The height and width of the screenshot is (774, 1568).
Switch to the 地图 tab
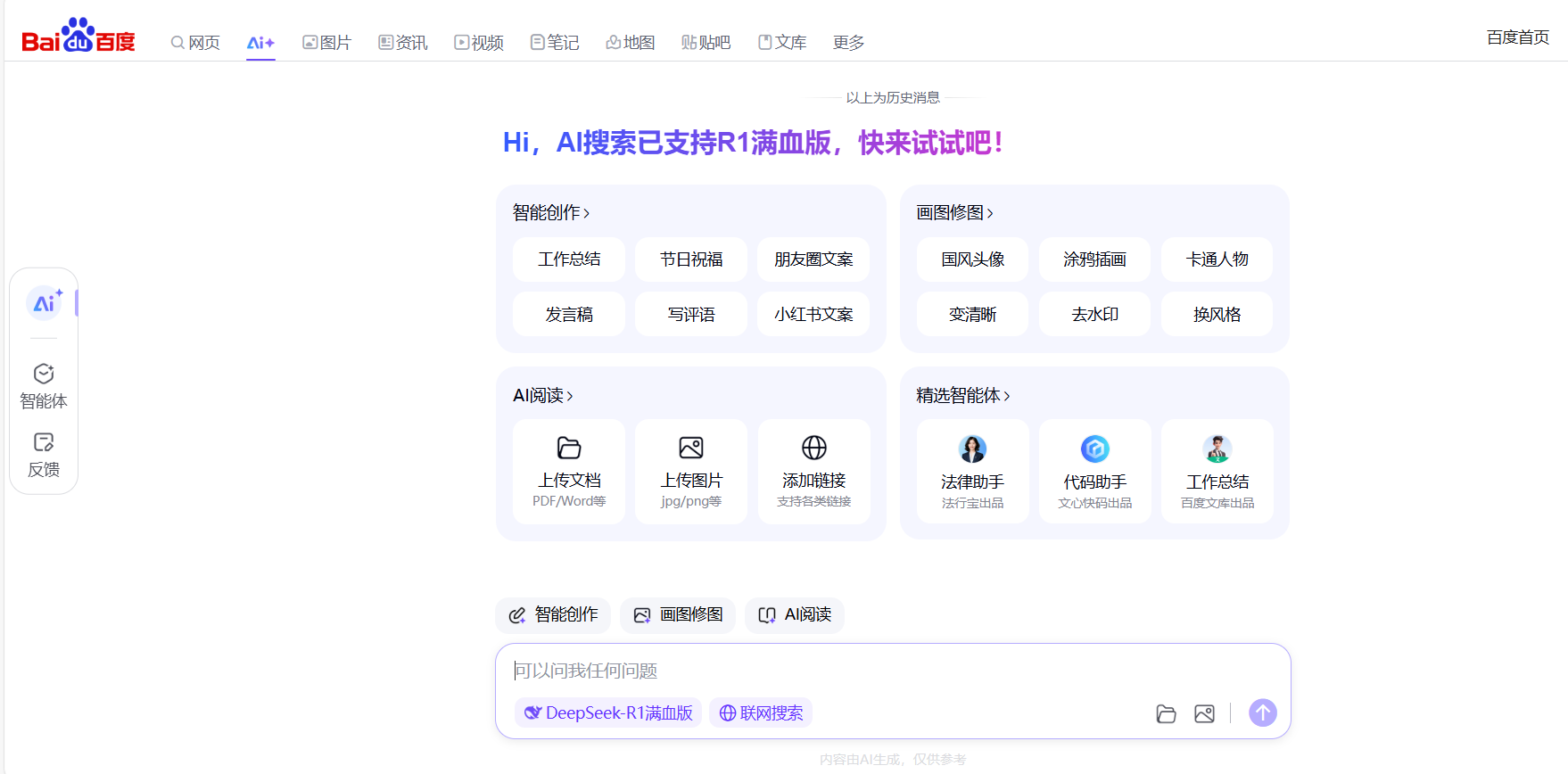pos(631,42)
